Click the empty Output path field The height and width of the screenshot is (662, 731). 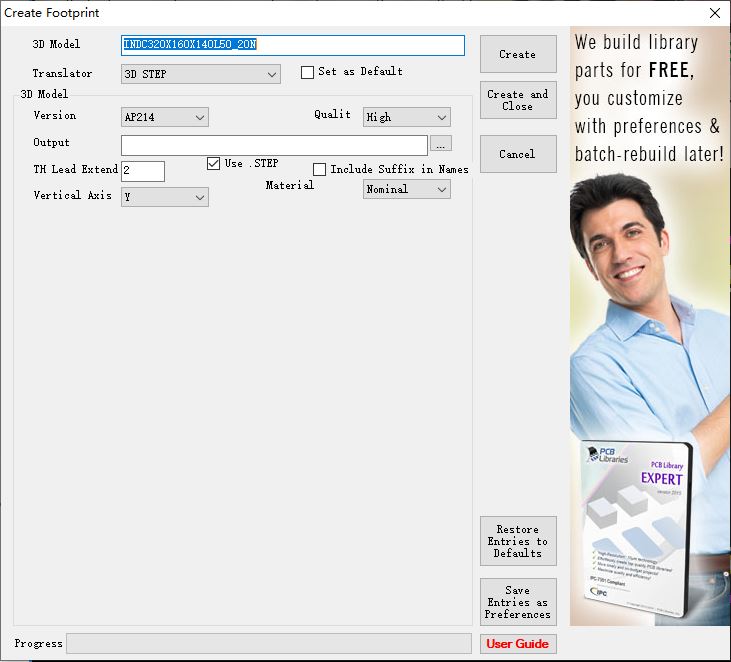tap(274, 145)
